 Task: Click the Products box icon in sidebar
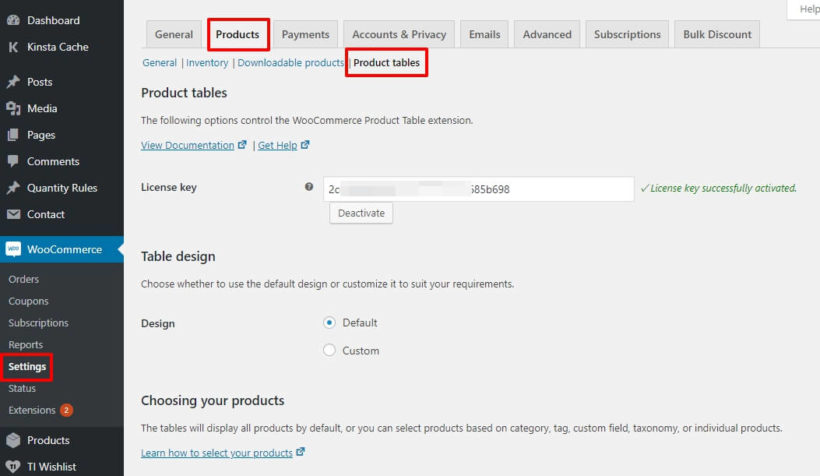click(14, 440)
